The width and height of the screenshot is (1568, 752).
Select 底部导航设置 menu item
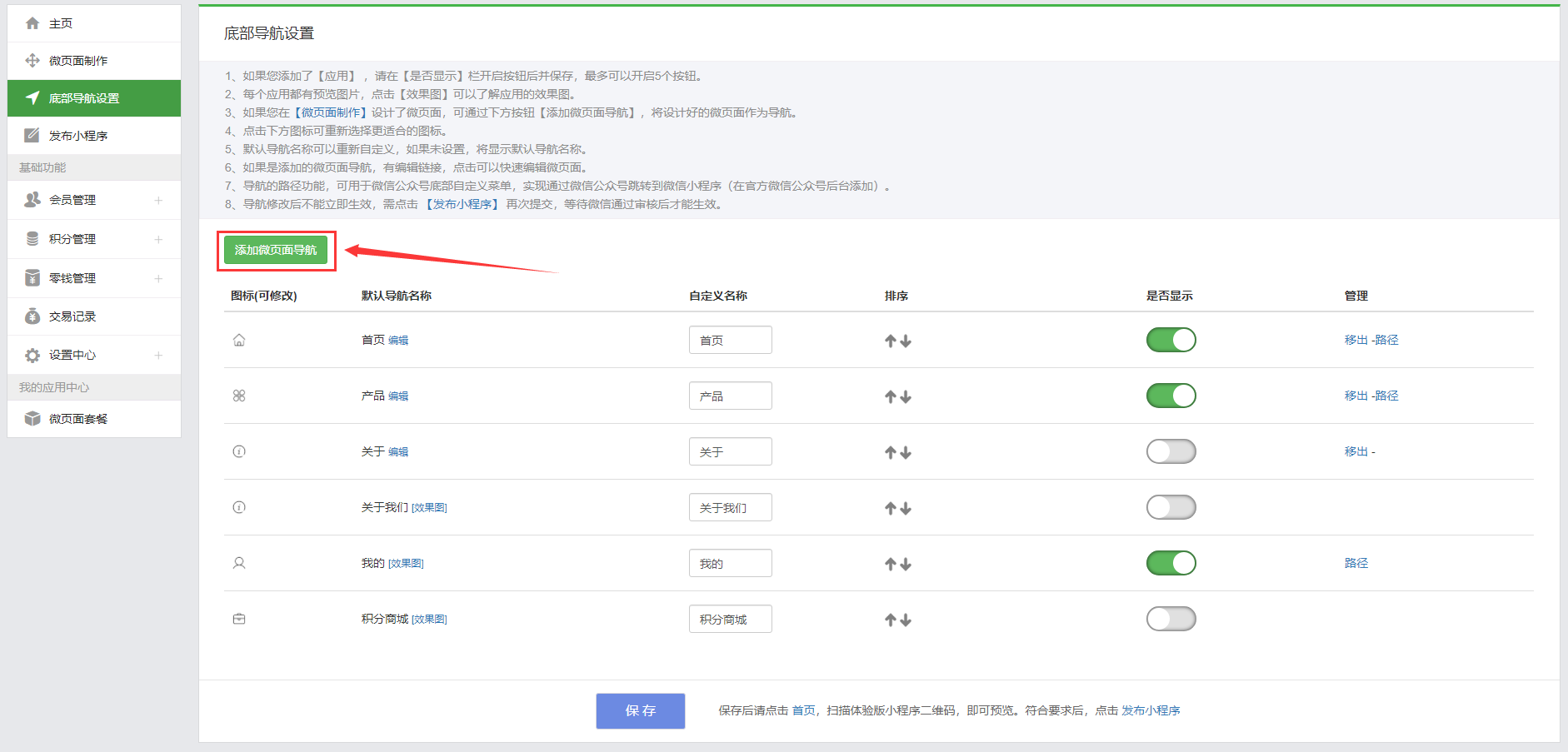[94, 98]
